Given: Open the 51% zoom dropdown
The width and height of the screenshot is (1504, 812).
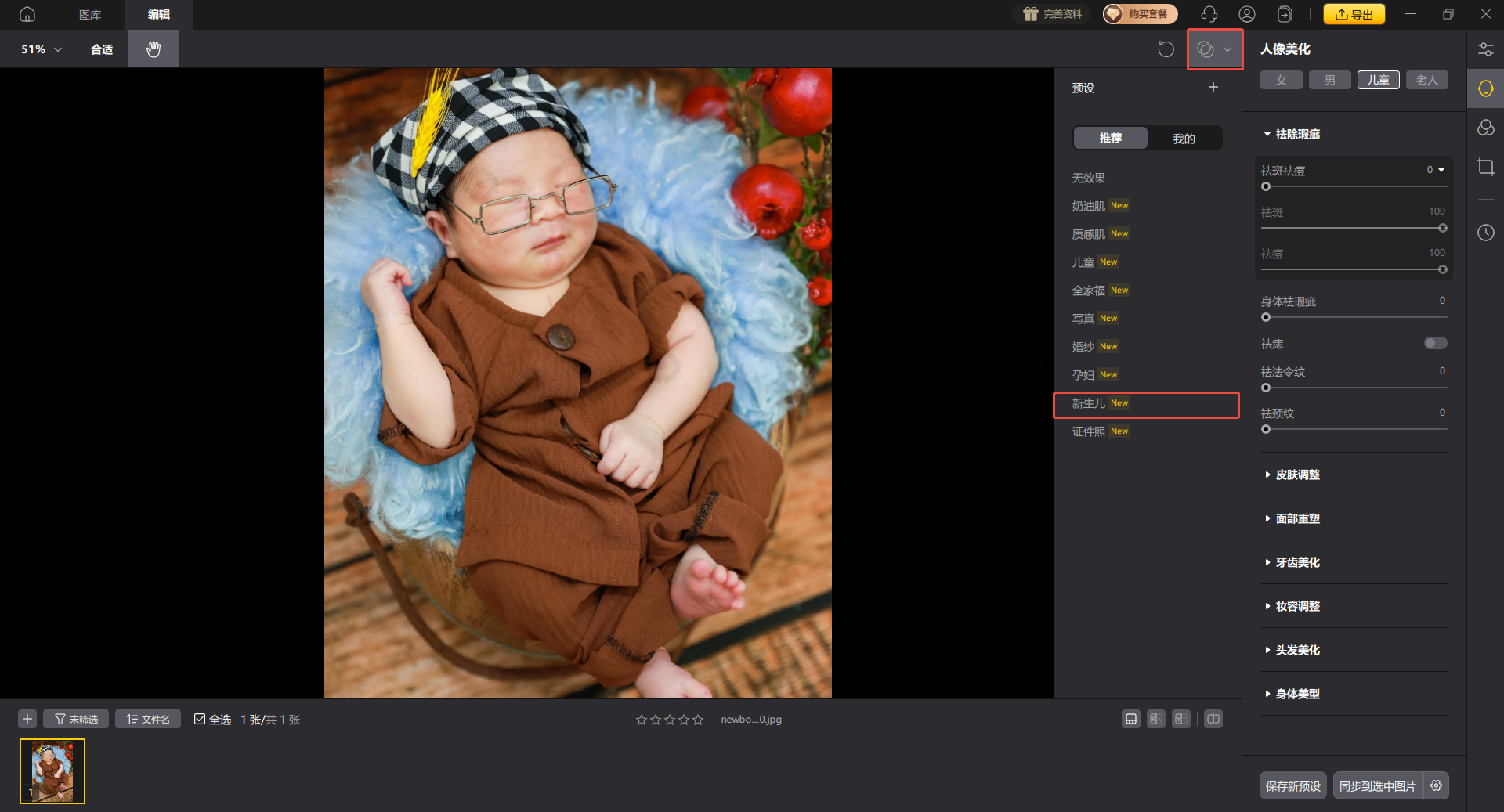Looking at the screenshot, I should point(42,49).
